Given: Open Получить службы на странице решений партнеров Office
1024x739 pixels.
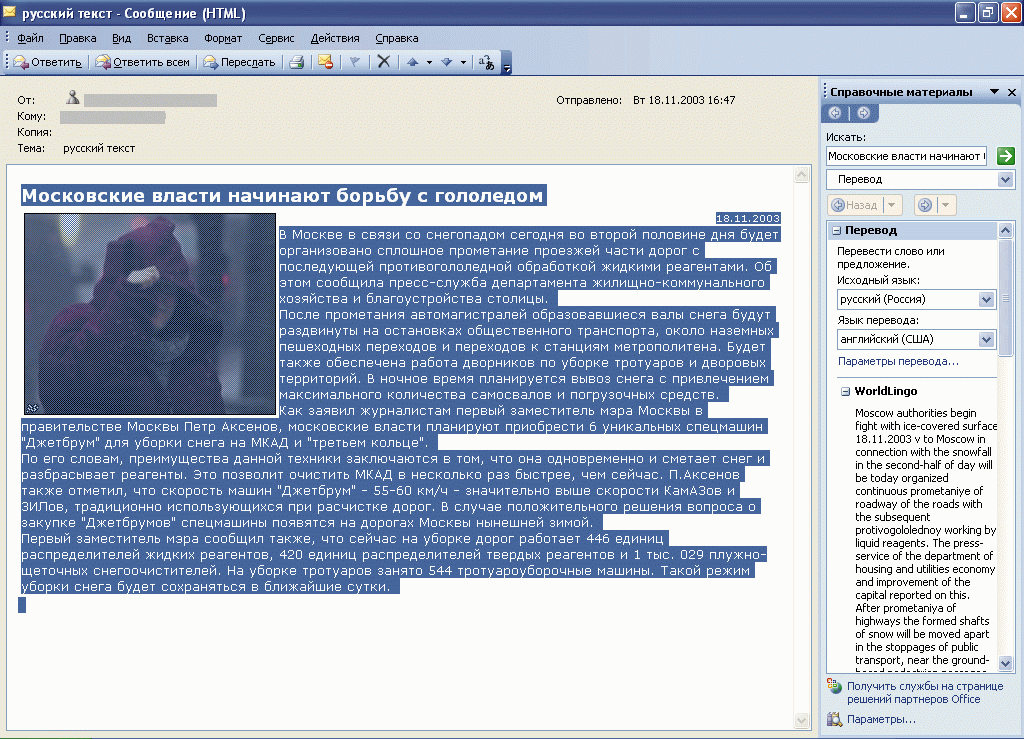Looking at the screenshot, I should [925, 693].
